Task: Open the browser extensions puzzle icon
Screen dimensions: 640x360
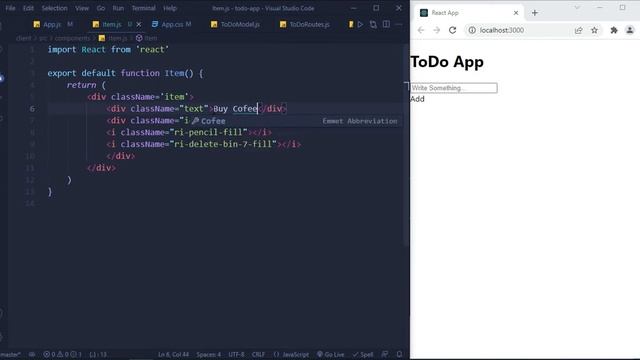Action: (x=614, y=30)
